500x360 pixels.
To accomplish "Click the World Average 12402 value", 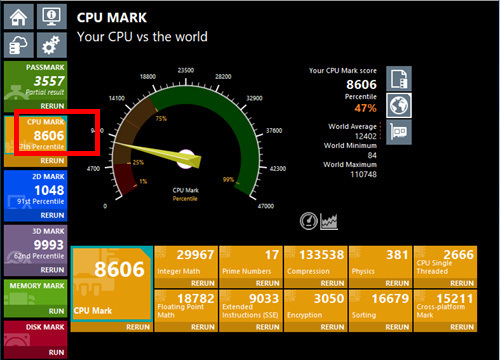I will [x=366, y=136].
